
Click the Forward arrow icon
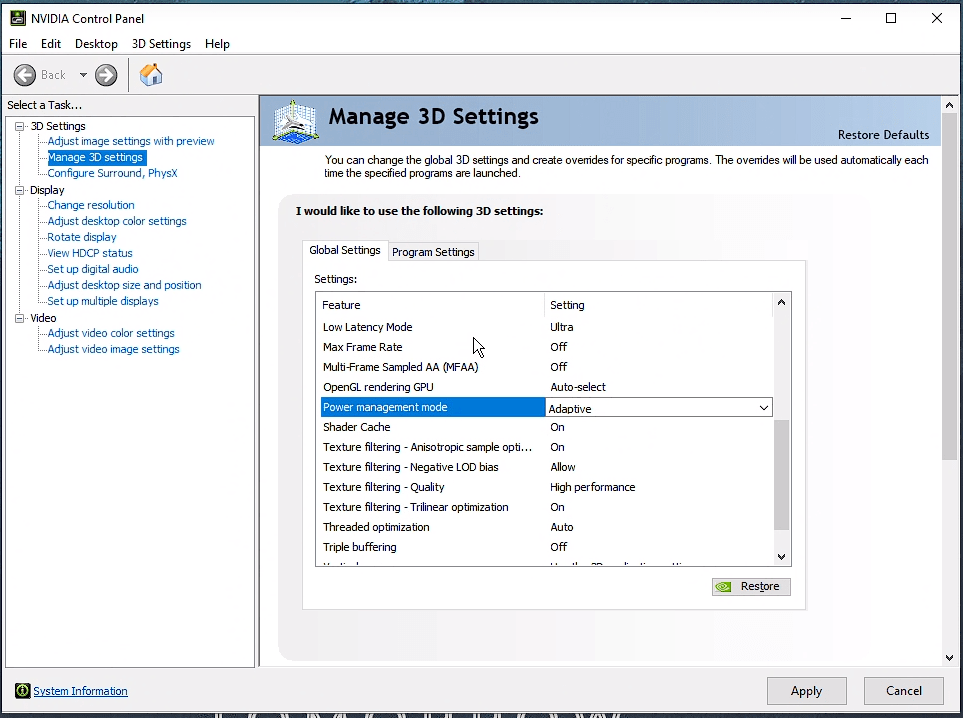pos(106,75)
